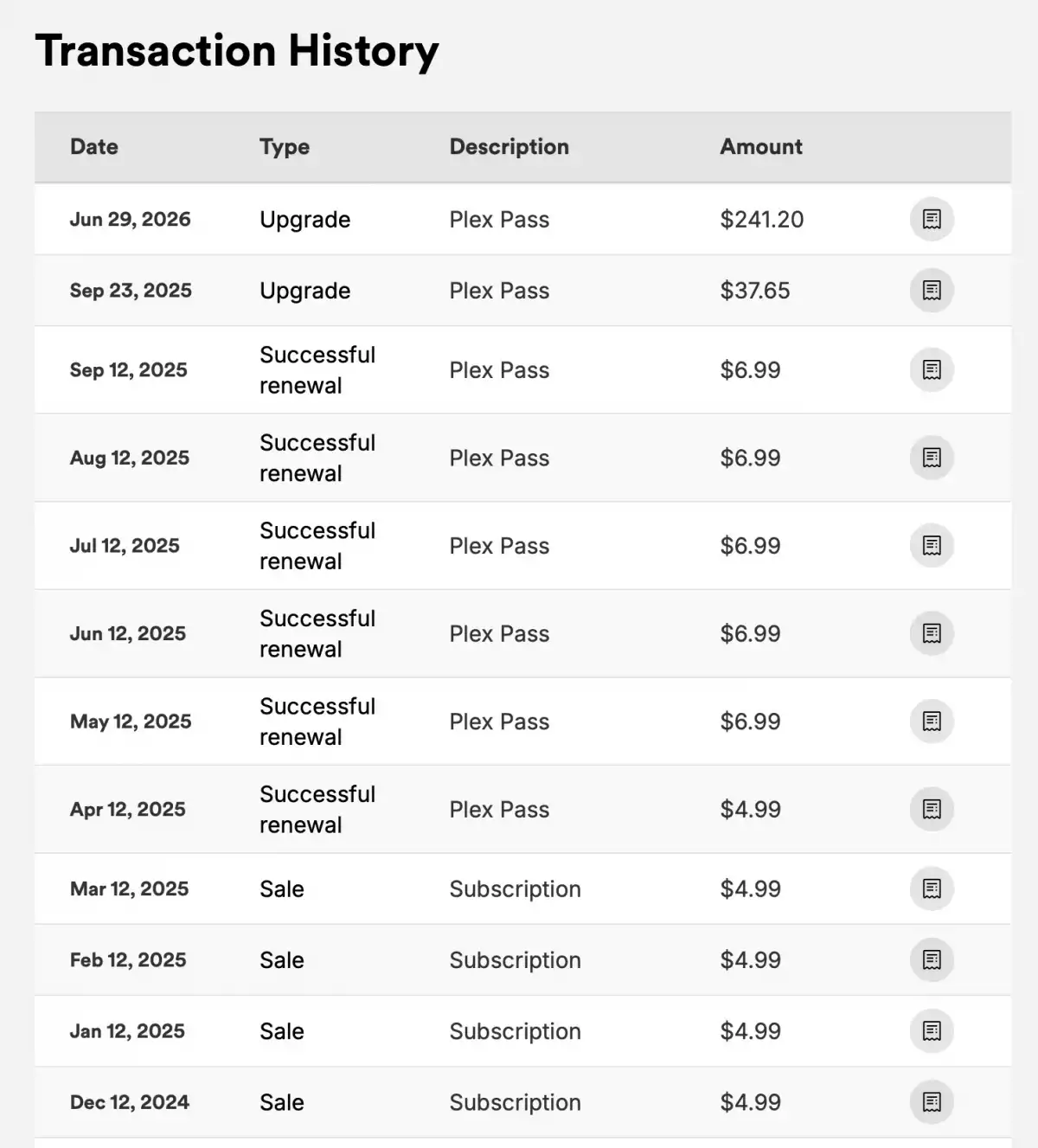
Task: Open receipt icon for Sep 12, 2025 renewal
Action: [932, 369]
